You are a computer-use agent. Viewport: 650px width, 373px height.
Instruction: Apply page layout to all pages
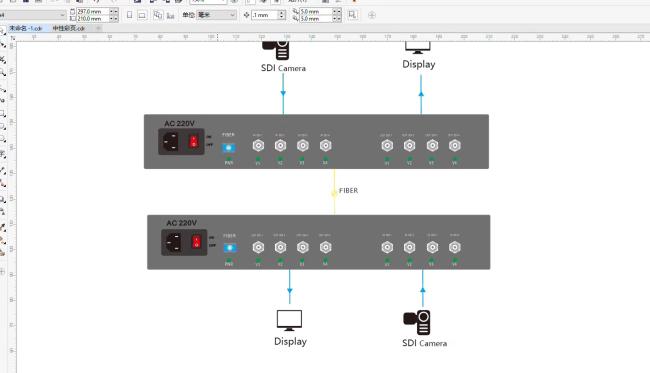click(158, 15)
